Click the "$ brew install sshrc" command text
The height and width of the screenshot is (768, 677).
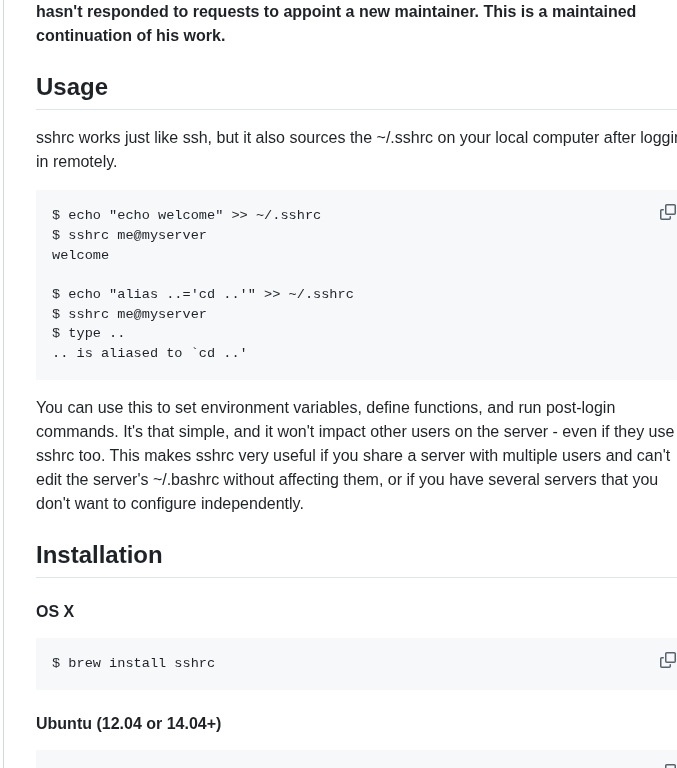click(x=133, y=663)
